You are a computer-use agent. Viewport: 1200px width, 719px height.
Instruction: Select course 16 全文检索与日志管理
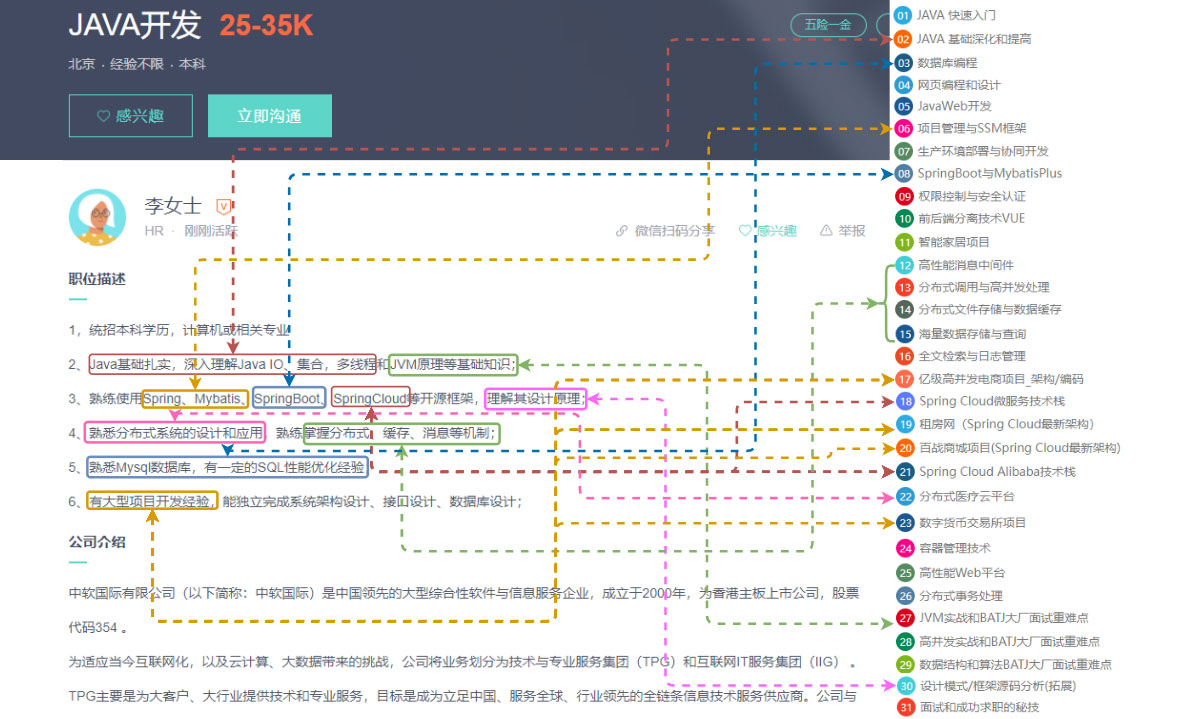960,356
